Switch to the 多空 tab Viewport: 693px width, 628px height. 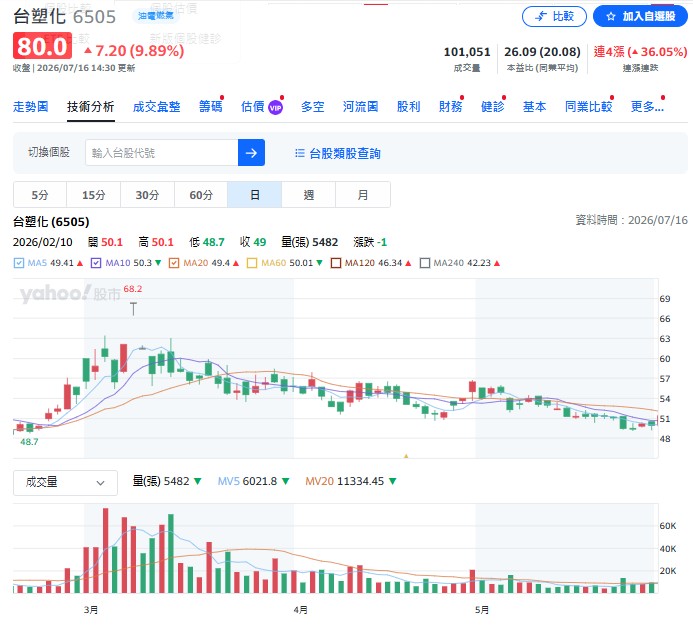pos(312,107)
